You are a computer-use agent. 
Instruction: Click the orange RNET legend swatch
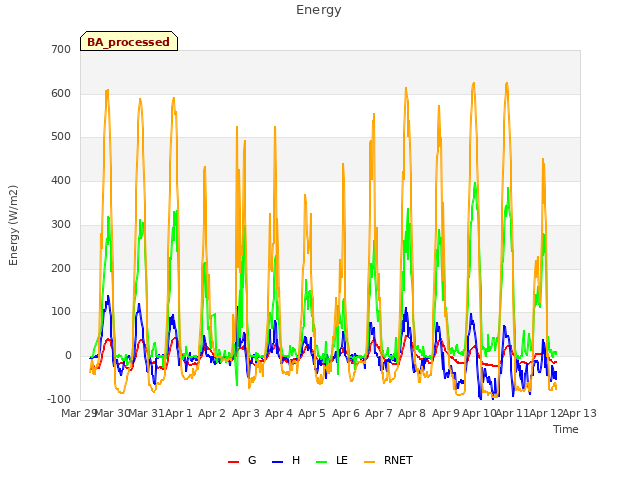coord(369,462)
